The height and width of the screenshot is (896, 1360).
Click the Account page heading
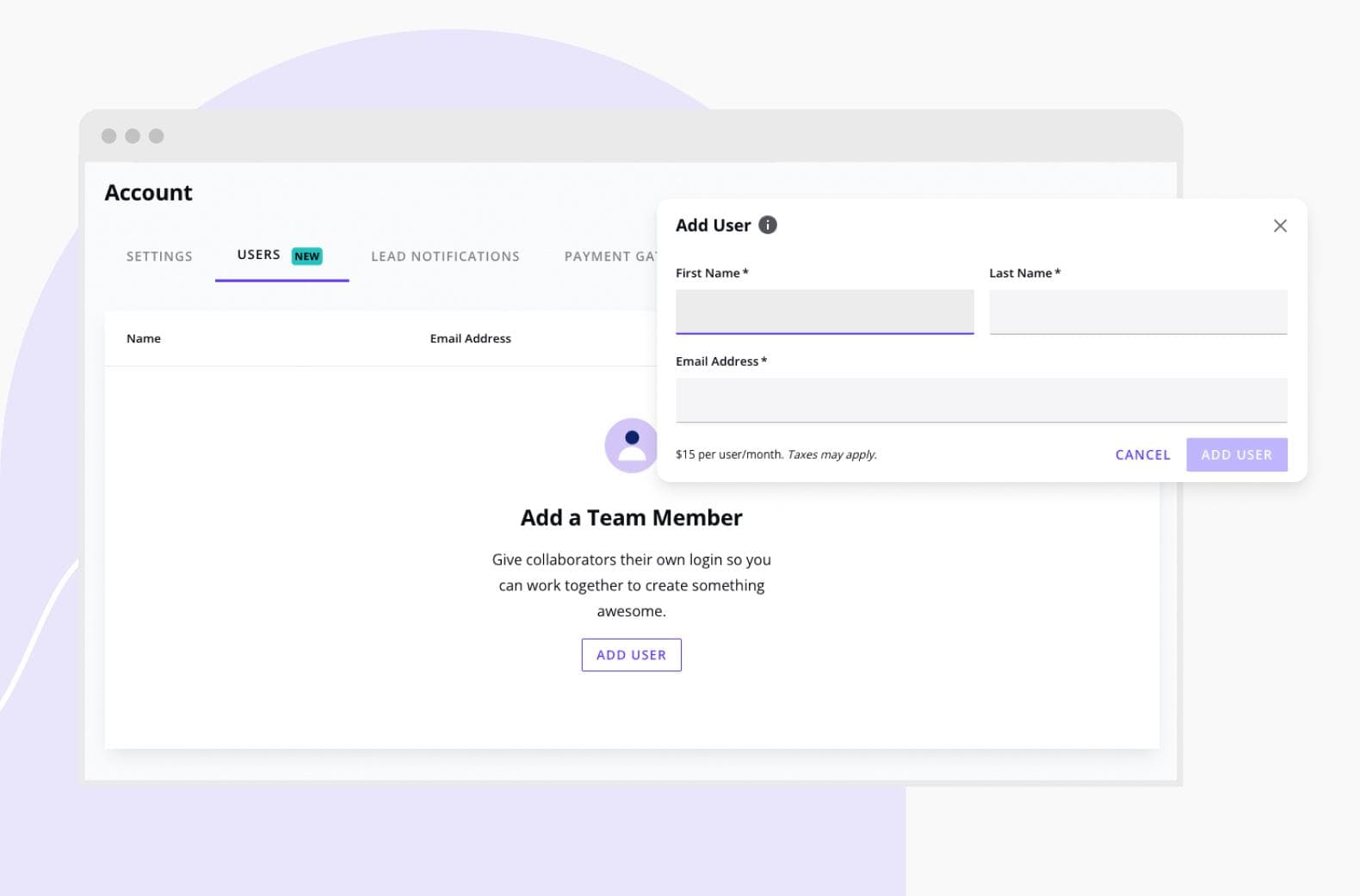tap(148, 193)
